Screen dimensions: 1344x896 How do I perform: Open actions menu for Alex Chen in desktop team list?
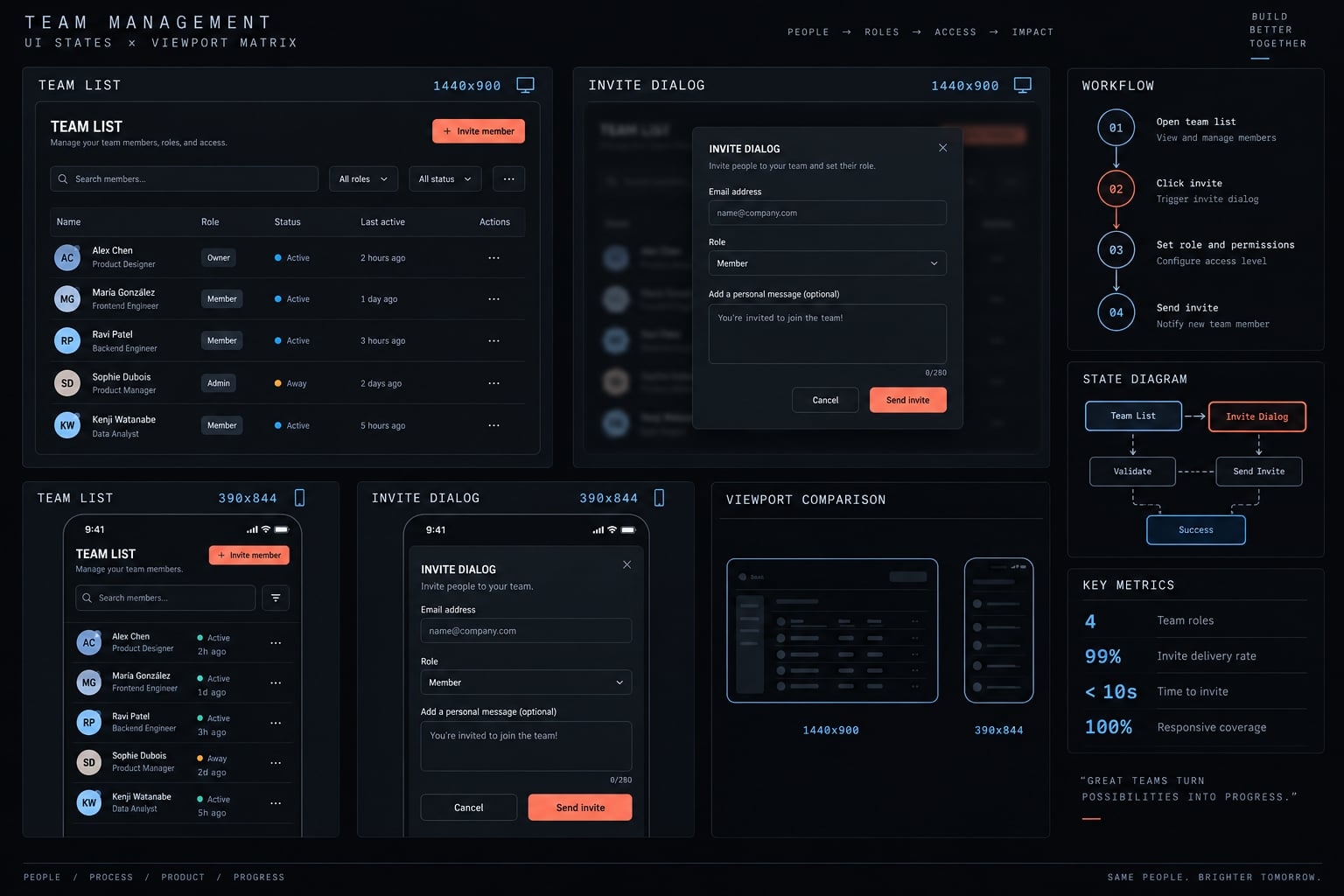click(x=493, y=258)
